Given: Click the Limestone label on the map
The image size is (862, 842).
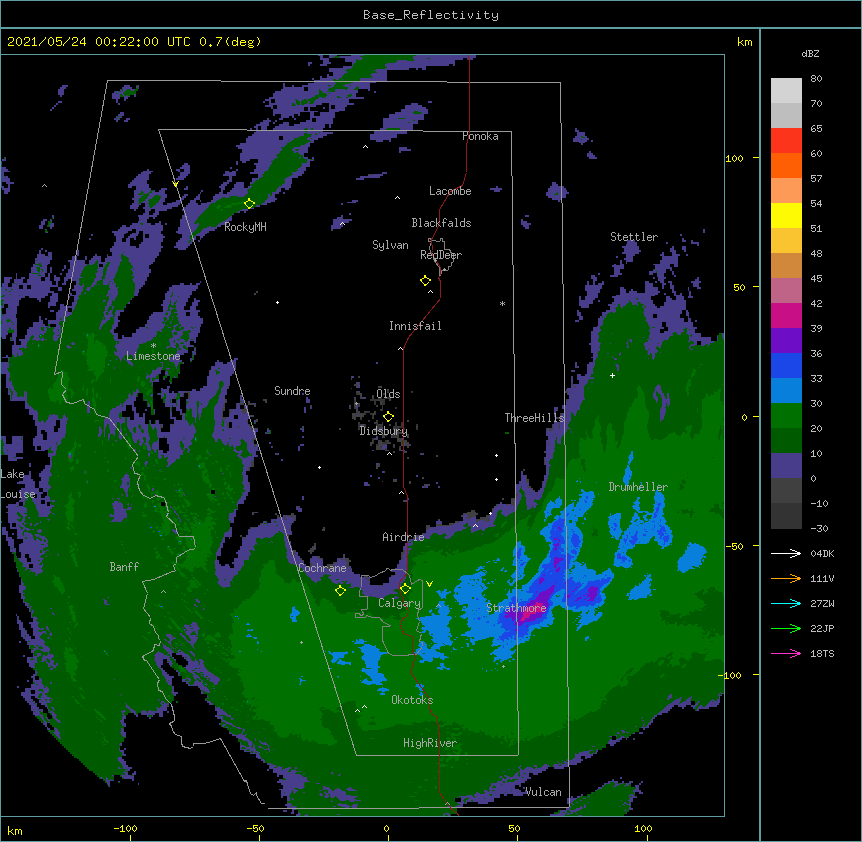Looking at the screenshot, I should (x=153, y=356).
